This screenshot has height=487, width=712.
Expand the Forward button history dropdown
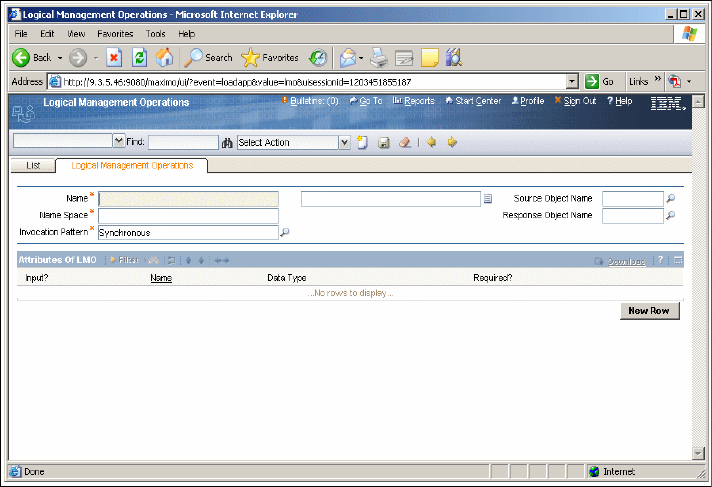click(96, 58)
